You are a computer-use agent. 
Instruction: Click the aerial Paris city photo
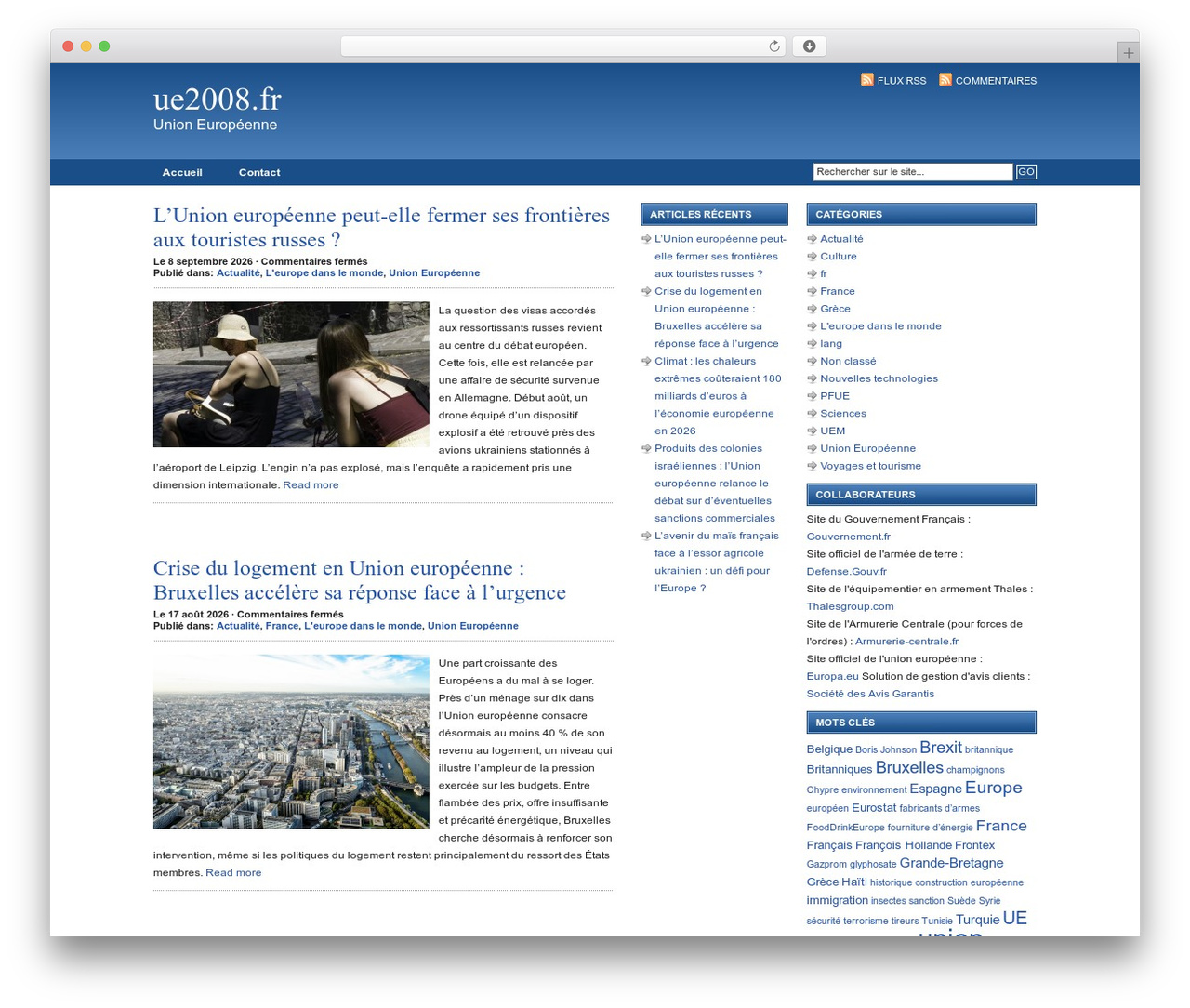pyautogui.click(x=291, y=741)
